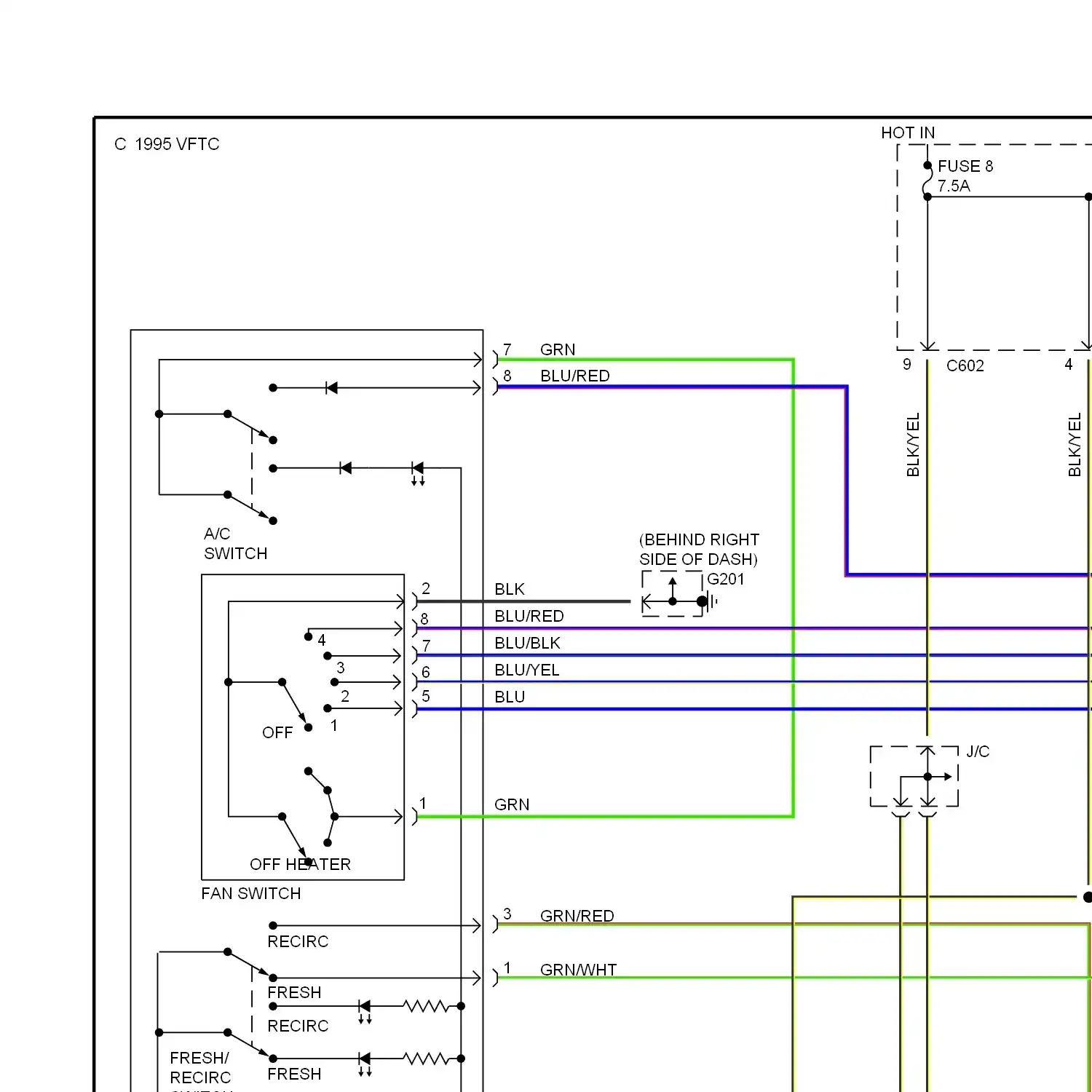
Task: Click the fuse symbol beside FUSE 8
Action: [927, 181]
